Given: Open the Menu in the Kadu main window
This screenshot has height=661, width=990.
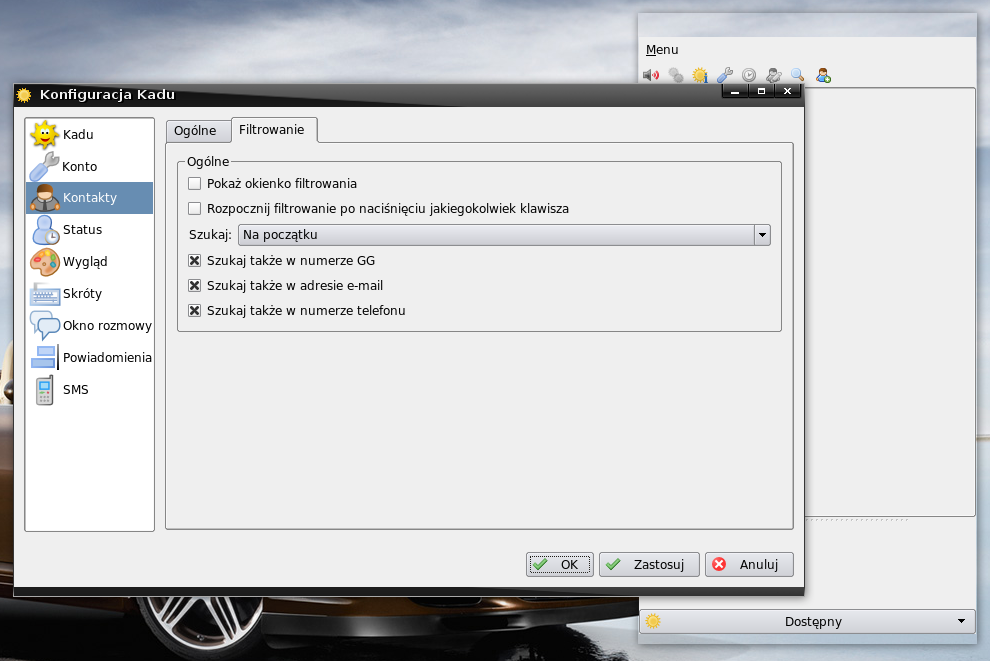Looking at the screenshot, I should [x=662, y=50].
